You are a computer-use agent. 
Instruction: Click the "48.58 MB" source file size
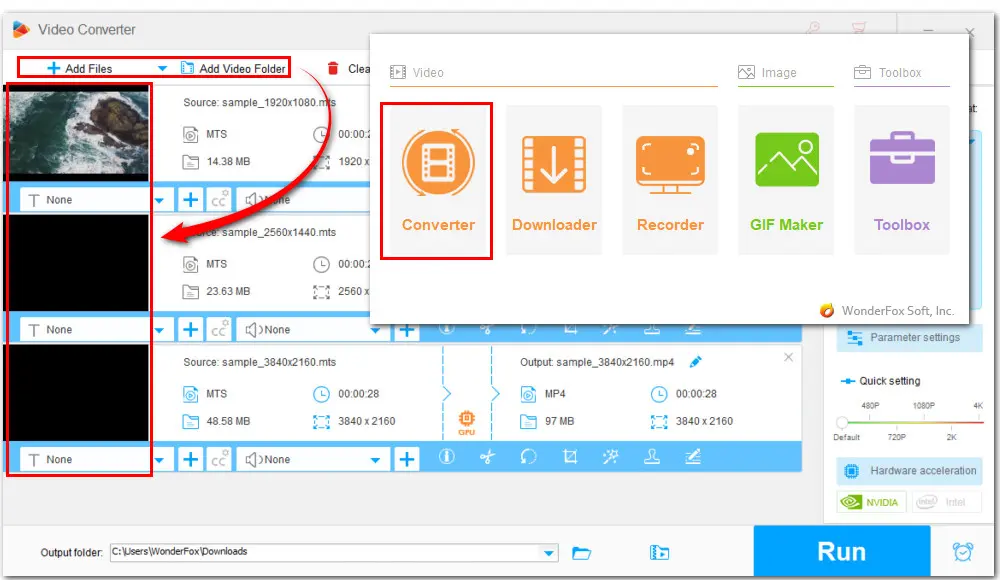click(228, 421)
